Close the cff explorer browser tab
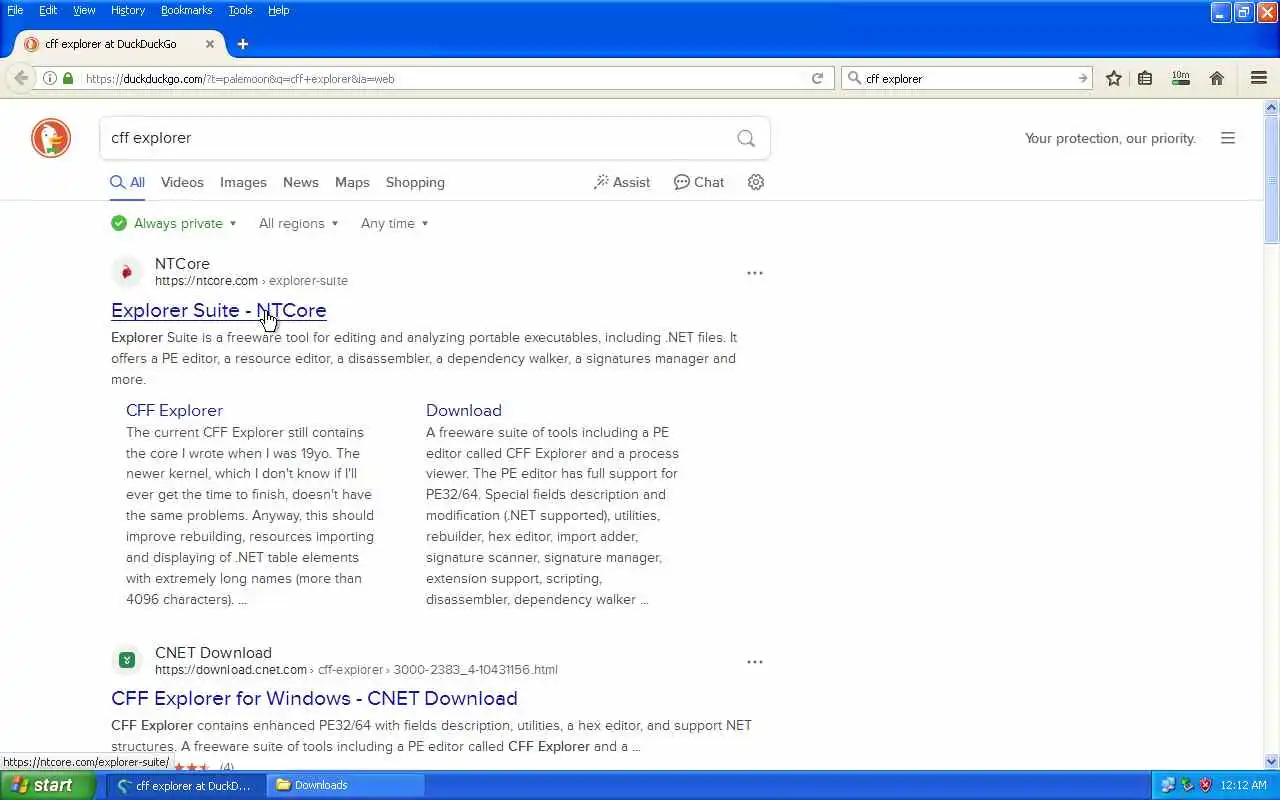Screen dimensions: 1280x800 pos(210,44)
